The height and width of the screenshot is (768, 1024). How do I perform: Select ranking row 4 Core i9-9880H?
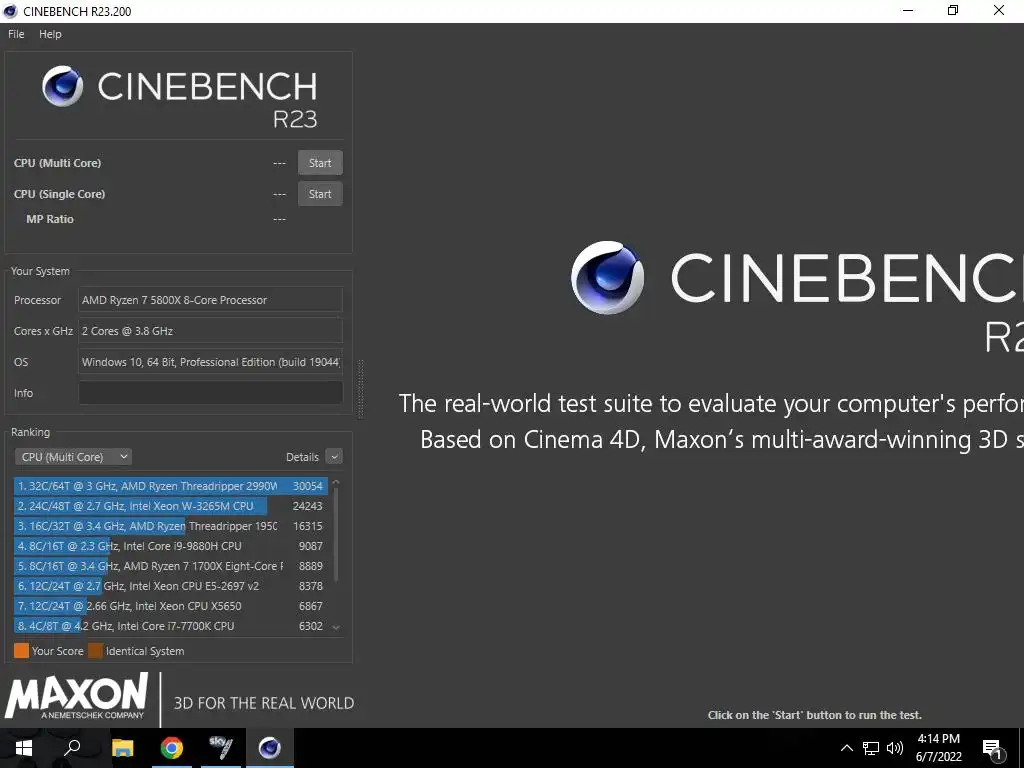pyautogui.click(x=170, y=546)
